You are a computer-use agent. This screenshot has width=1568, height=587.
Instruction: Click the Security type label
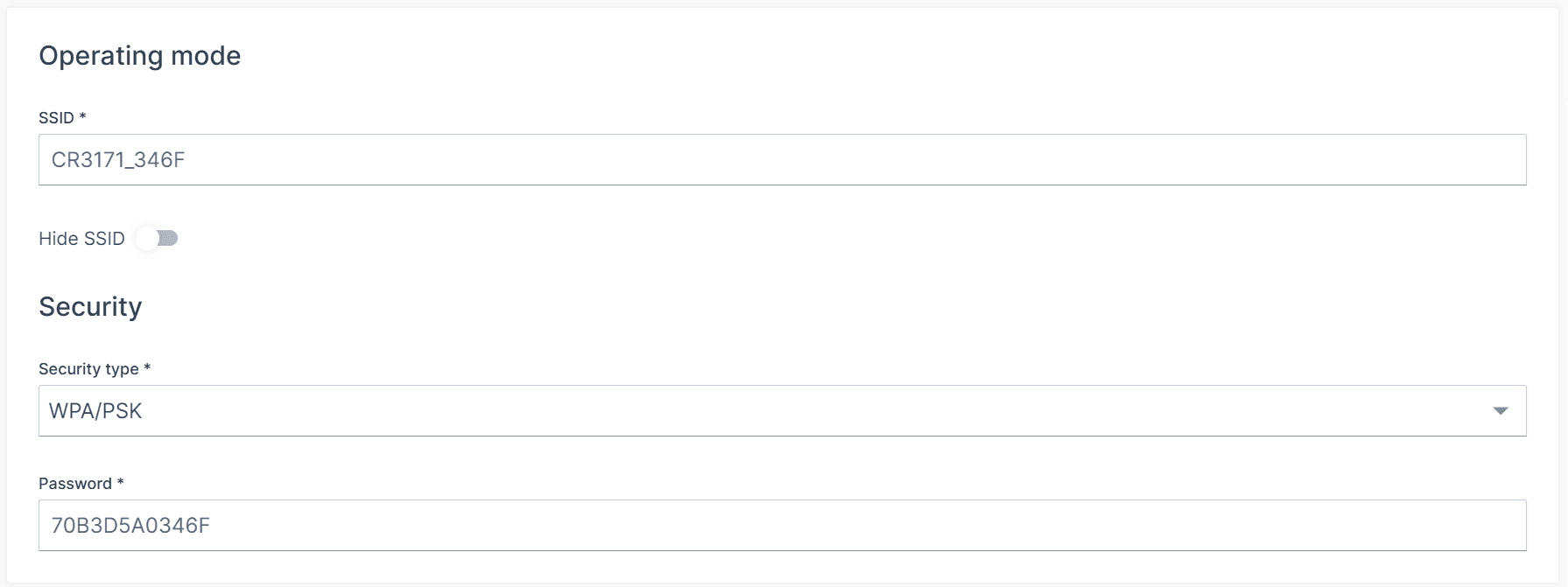88,369
